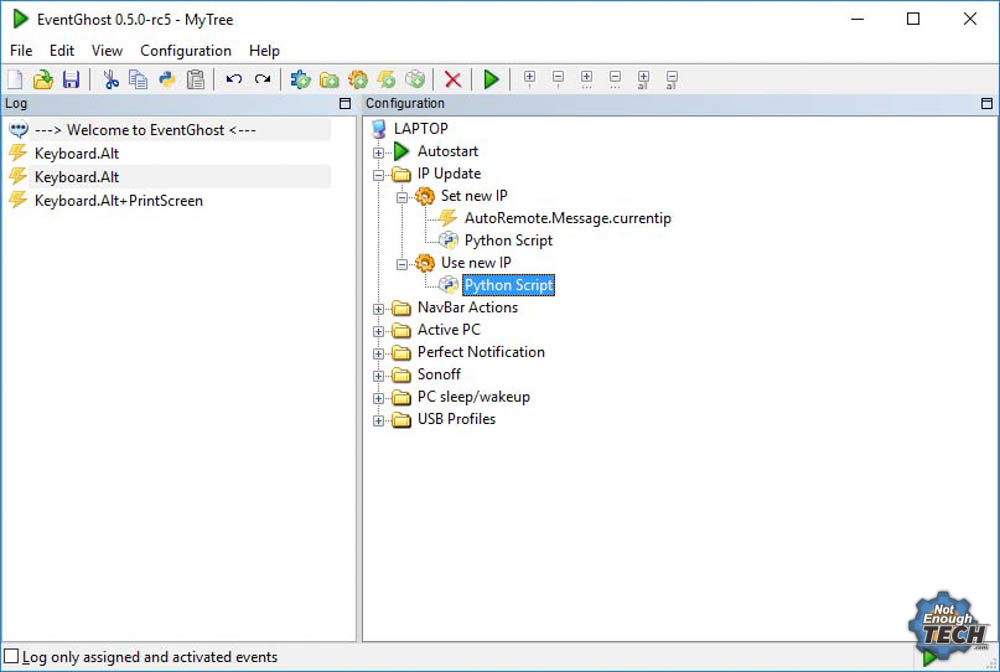Viewport: 1000px width, 672px height.
Task: Click the New document toolbar icon
Action: click(x=15, y=80)
